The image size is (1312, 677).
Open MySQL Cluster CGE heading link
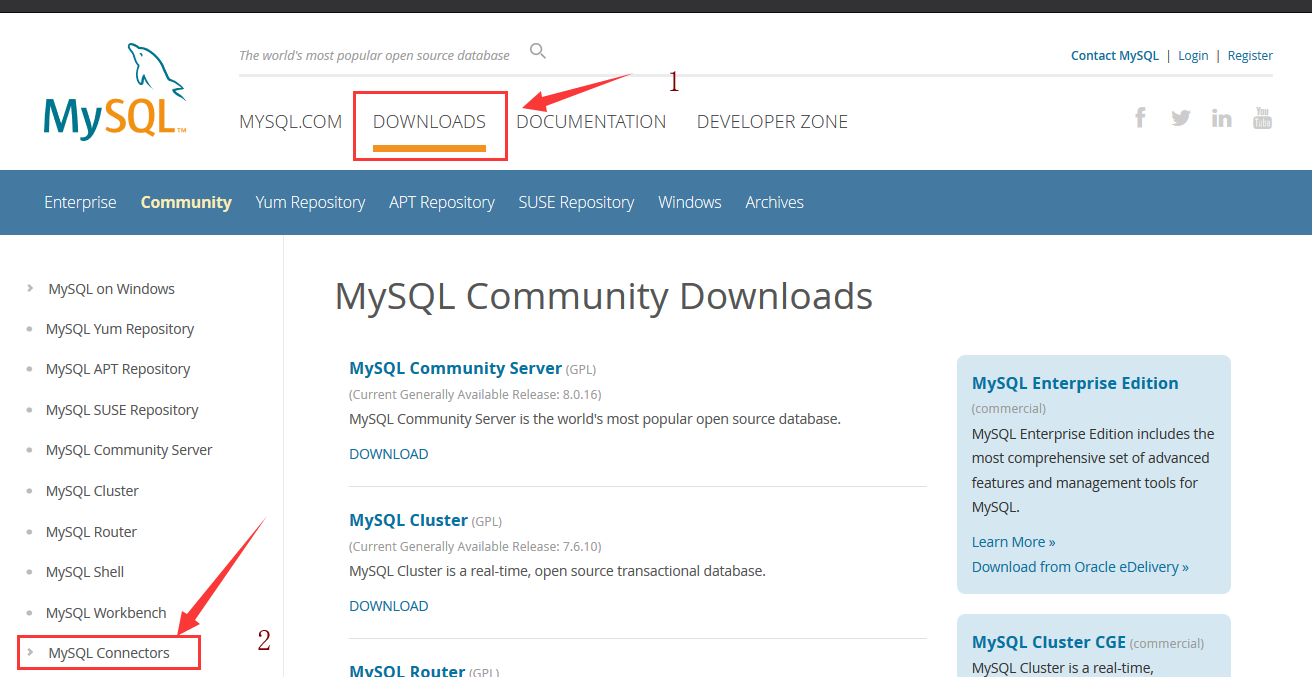[x=1049, y=642]
